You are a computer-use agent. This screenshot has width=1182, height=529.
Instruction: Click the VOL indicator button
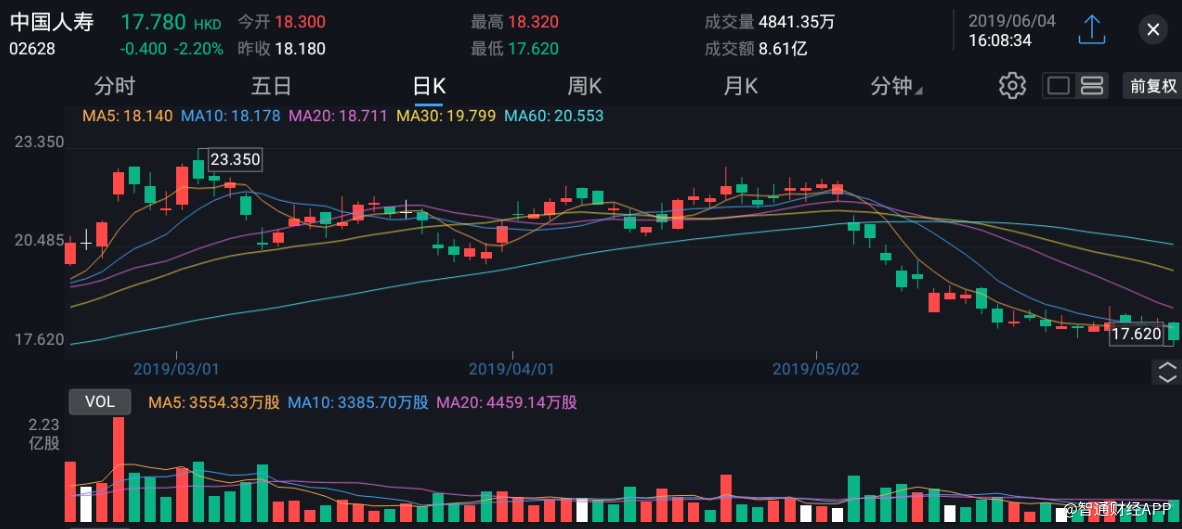(100, 402)
